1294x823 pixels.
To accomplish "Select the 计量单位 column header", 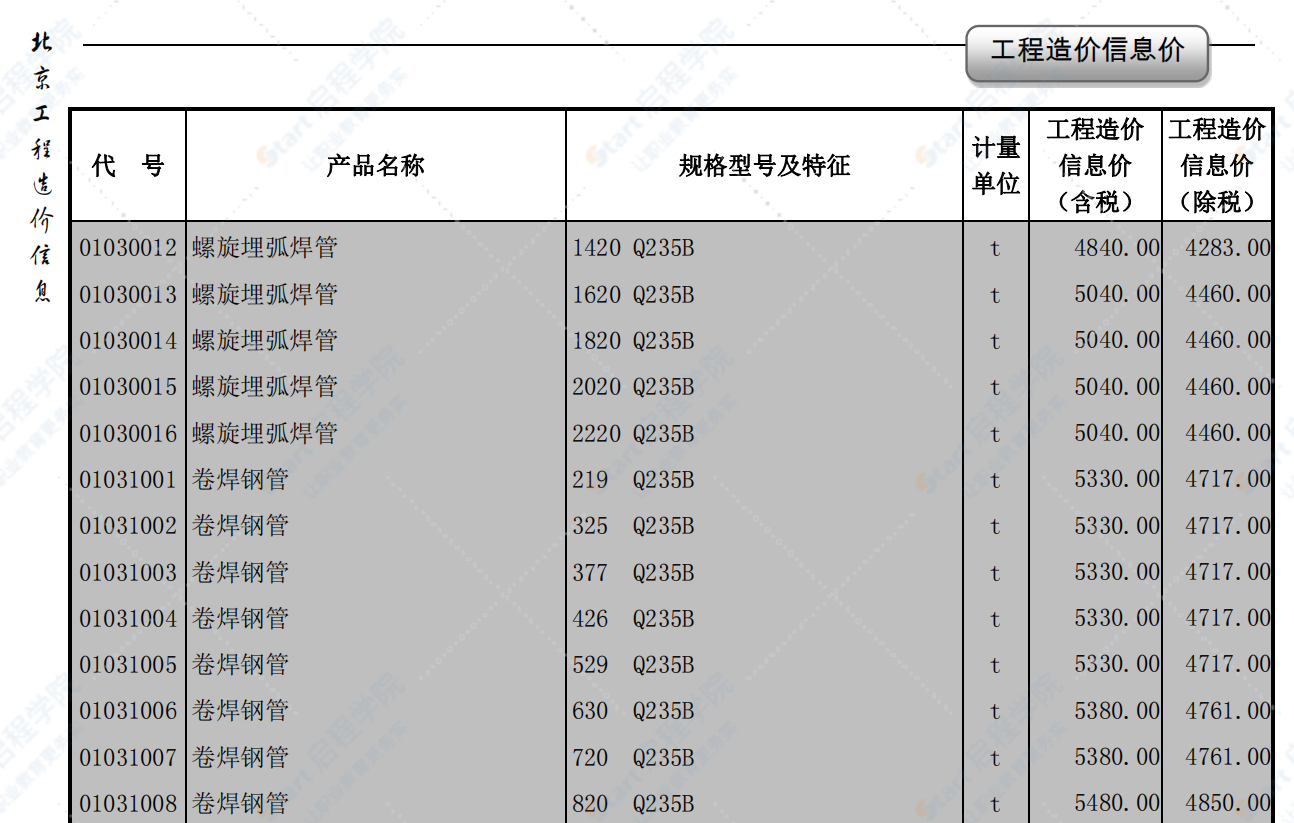I will pos(996,166).
